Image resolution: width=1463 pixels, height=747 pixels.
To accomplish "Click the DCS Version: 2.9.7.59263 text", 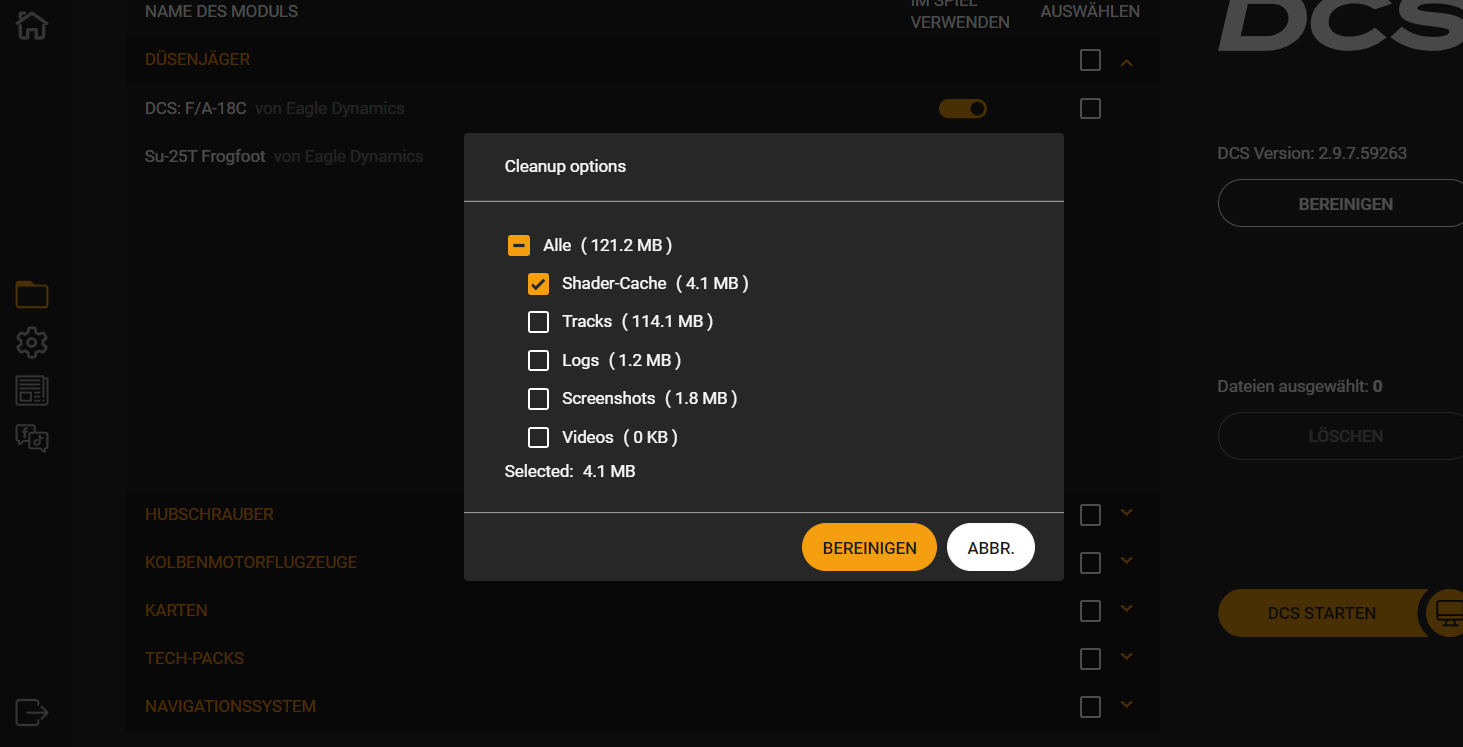I will coord(1312,154).
